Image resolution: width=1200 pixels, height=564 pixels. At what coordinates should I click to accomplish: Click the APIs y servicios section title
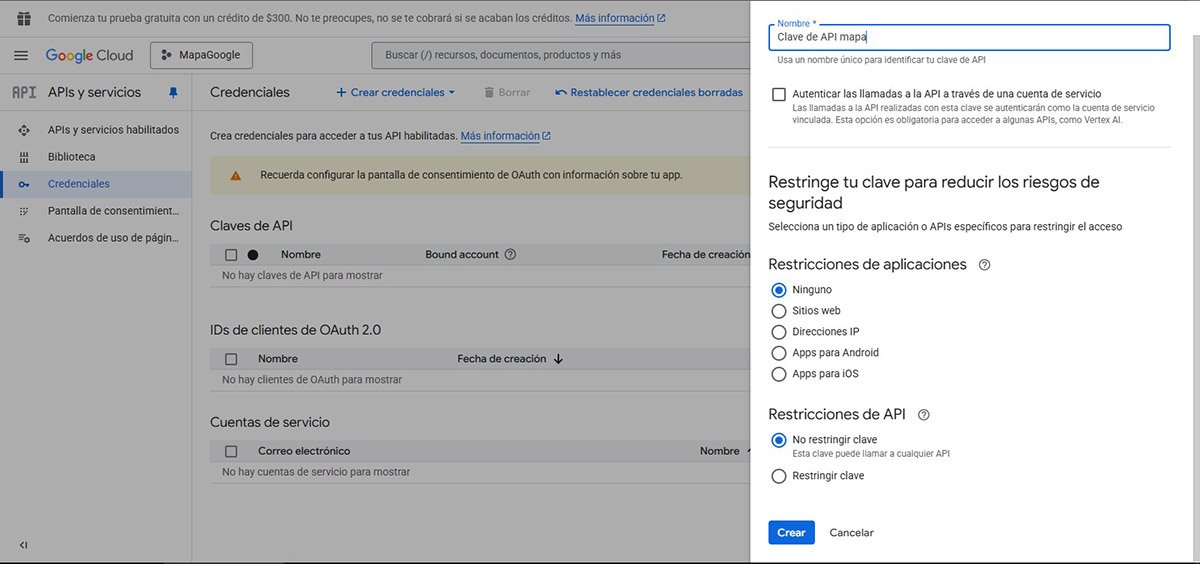click(95, 92)
